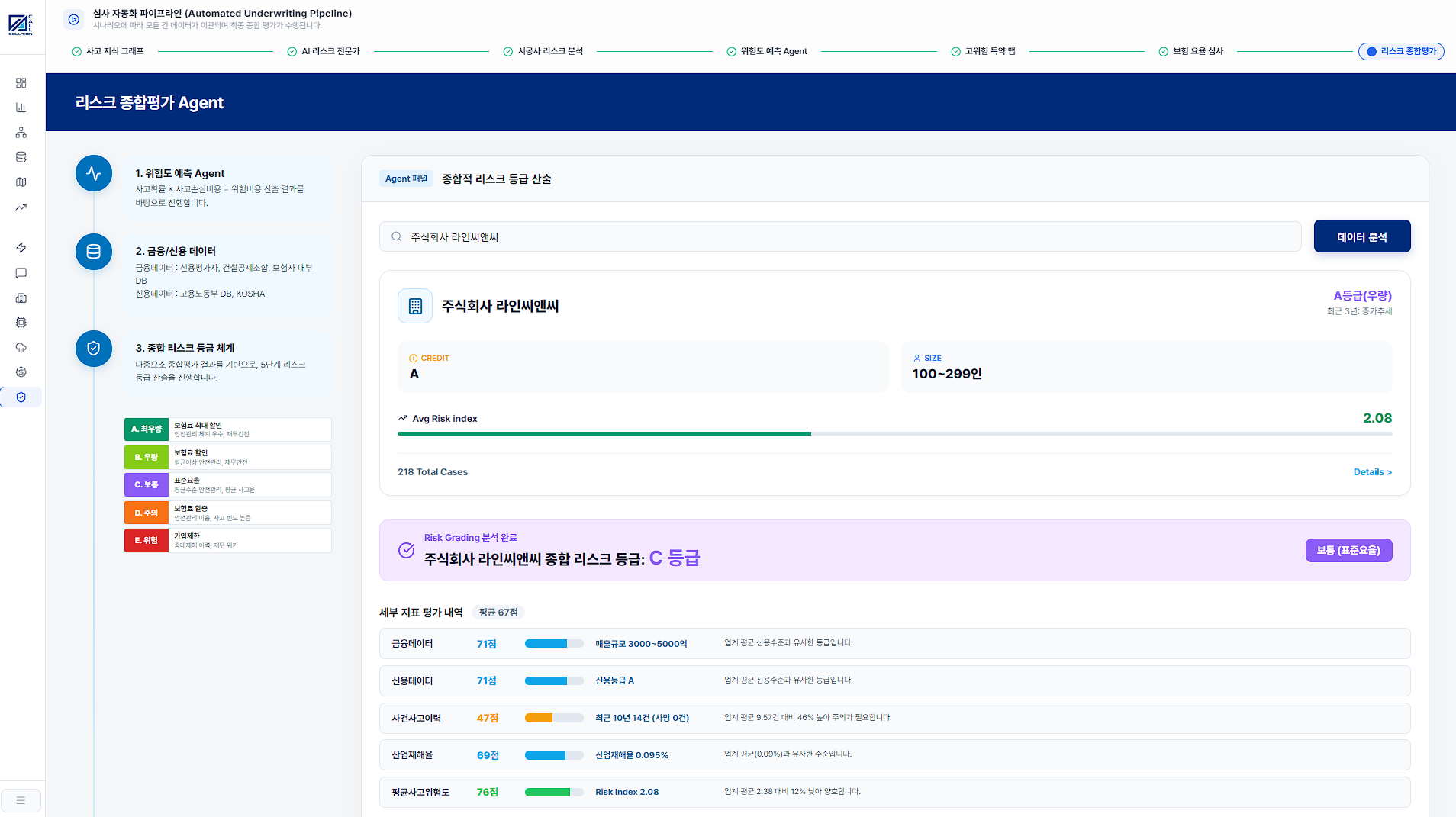This screenshot has width=1456, height=817.
Task: Click the 사건사고이력 orange score bar
Action: 554,718
